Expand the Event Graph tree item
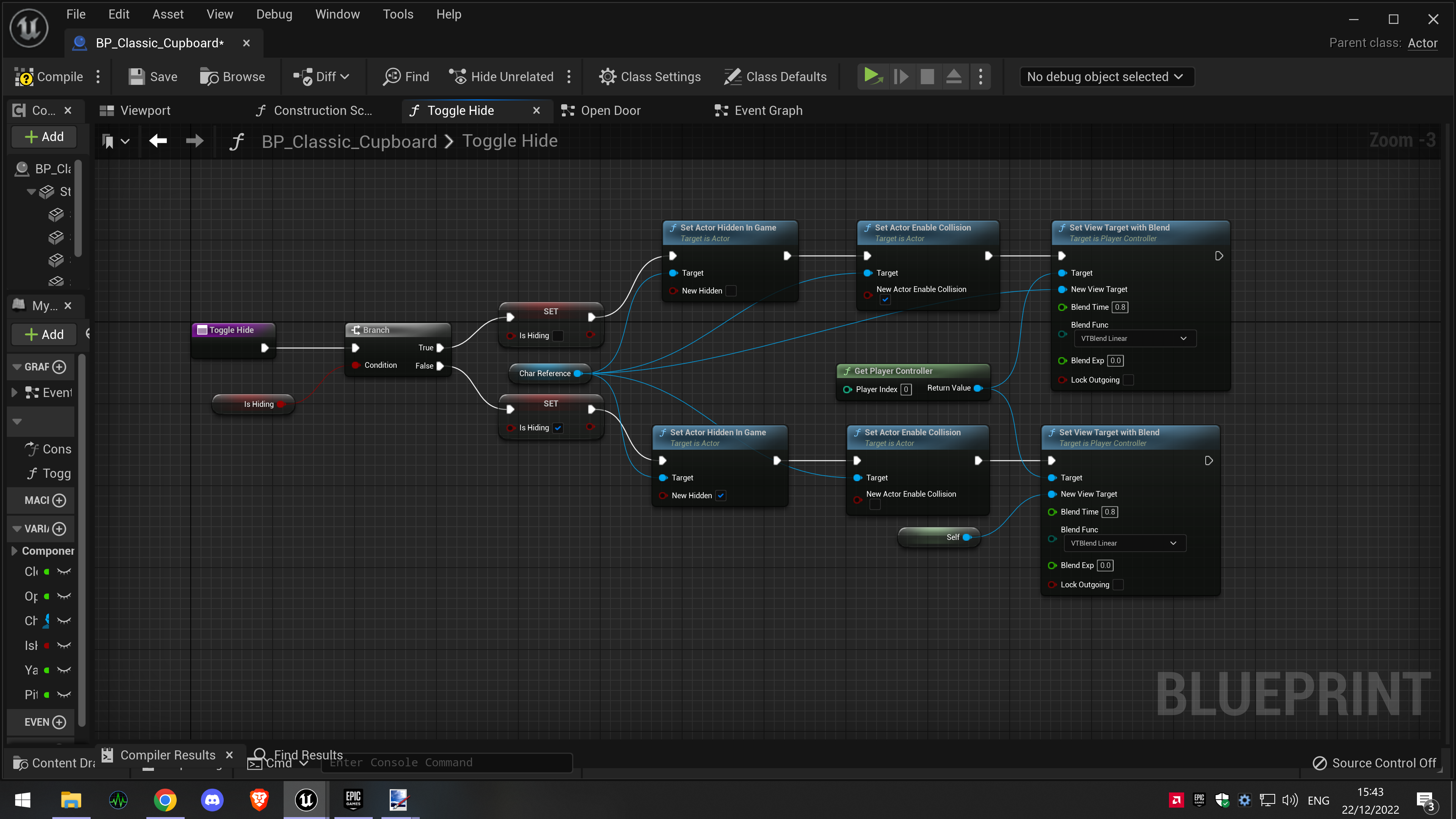Screen dimensions: 1456x819 pyautogui.click(x=15, y=392)
